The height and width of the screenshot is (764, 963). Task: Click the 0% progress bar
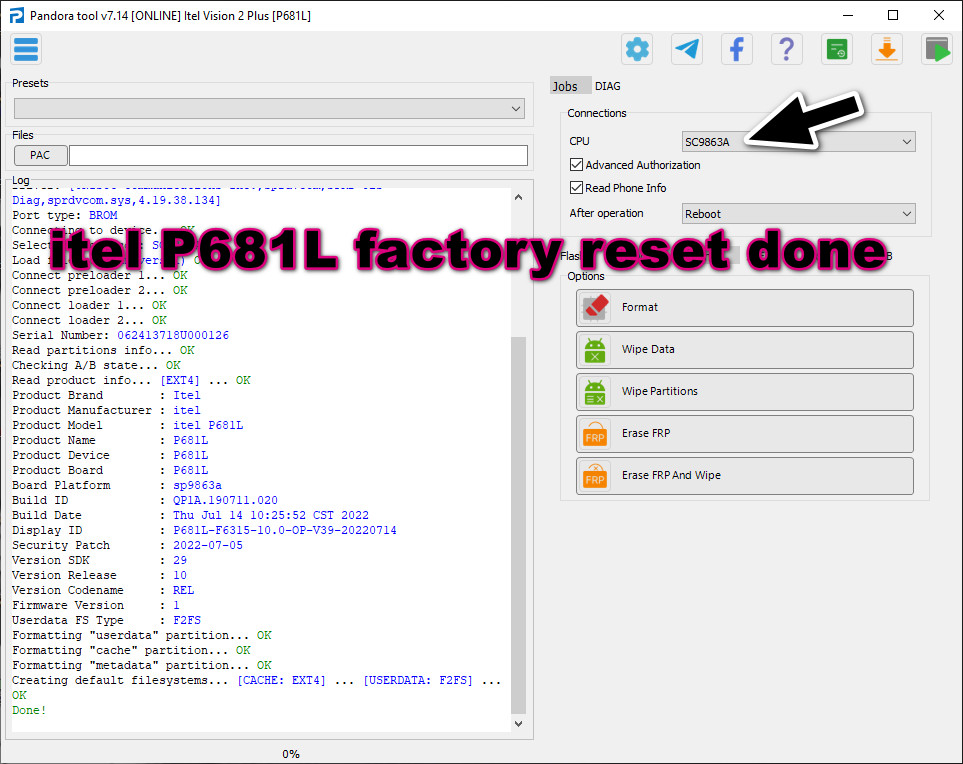click(x=290, y=753)
